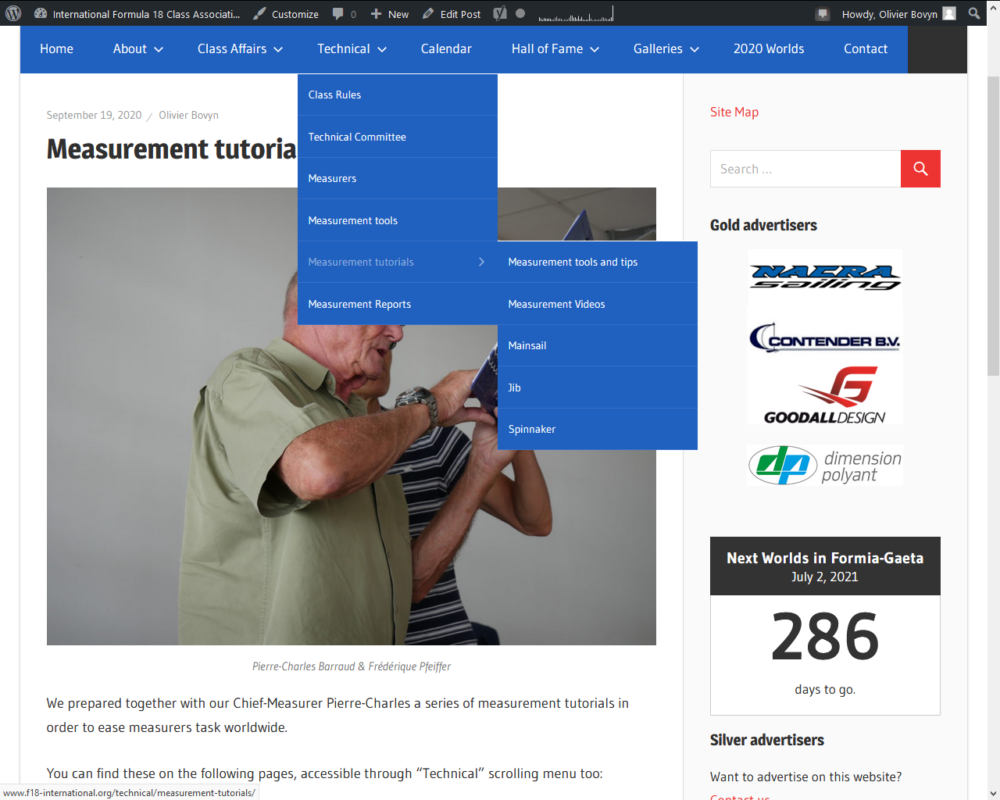
Task: Expand the Class Affairs menu
Action: tap(240, 49)
